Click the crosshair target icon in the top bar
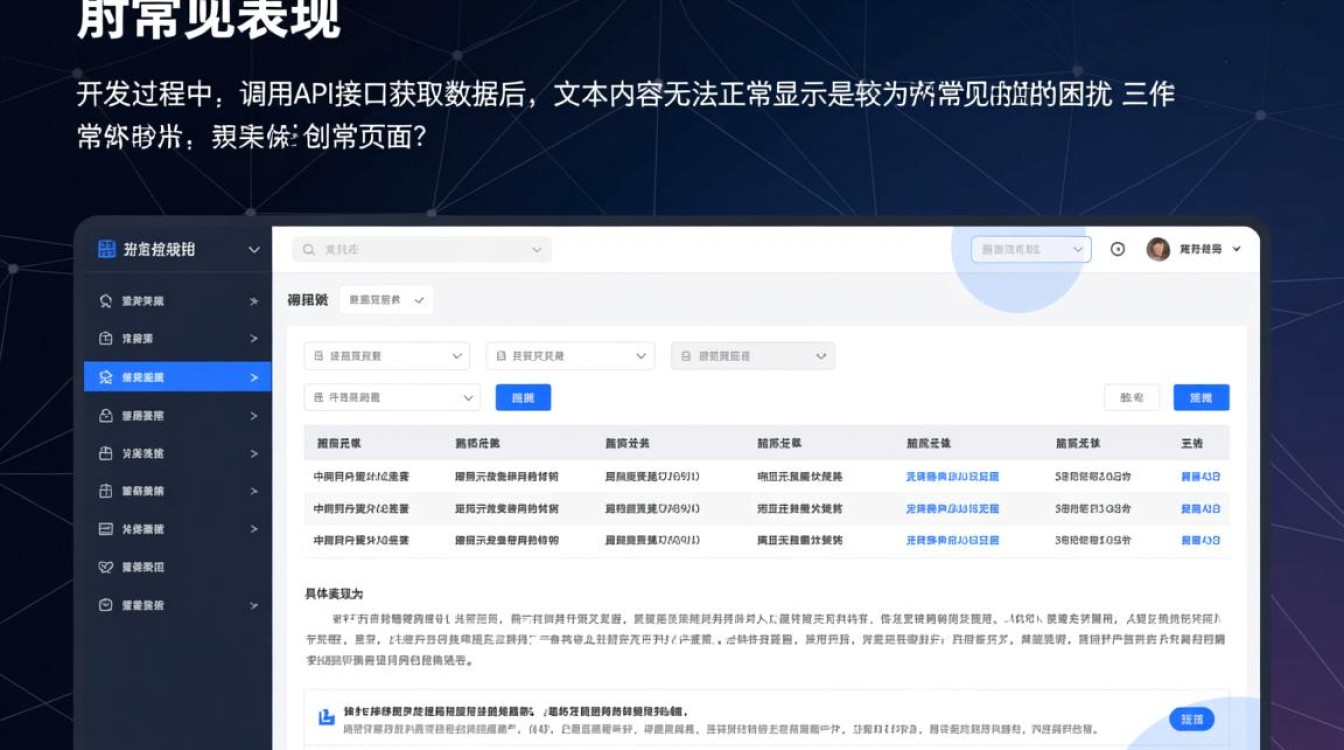The image size is (1344, 750). (1119, 249)
